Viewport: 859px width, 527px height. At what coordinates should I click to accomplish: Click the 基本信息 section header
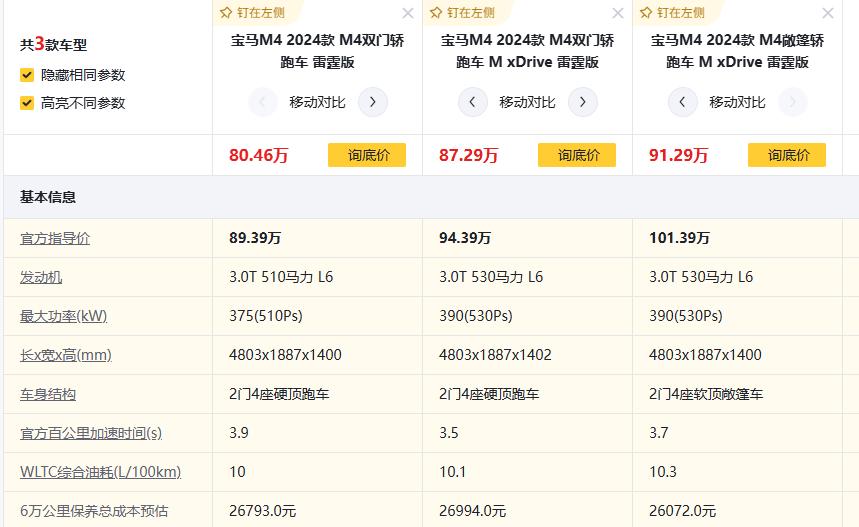tap(48, 197)
